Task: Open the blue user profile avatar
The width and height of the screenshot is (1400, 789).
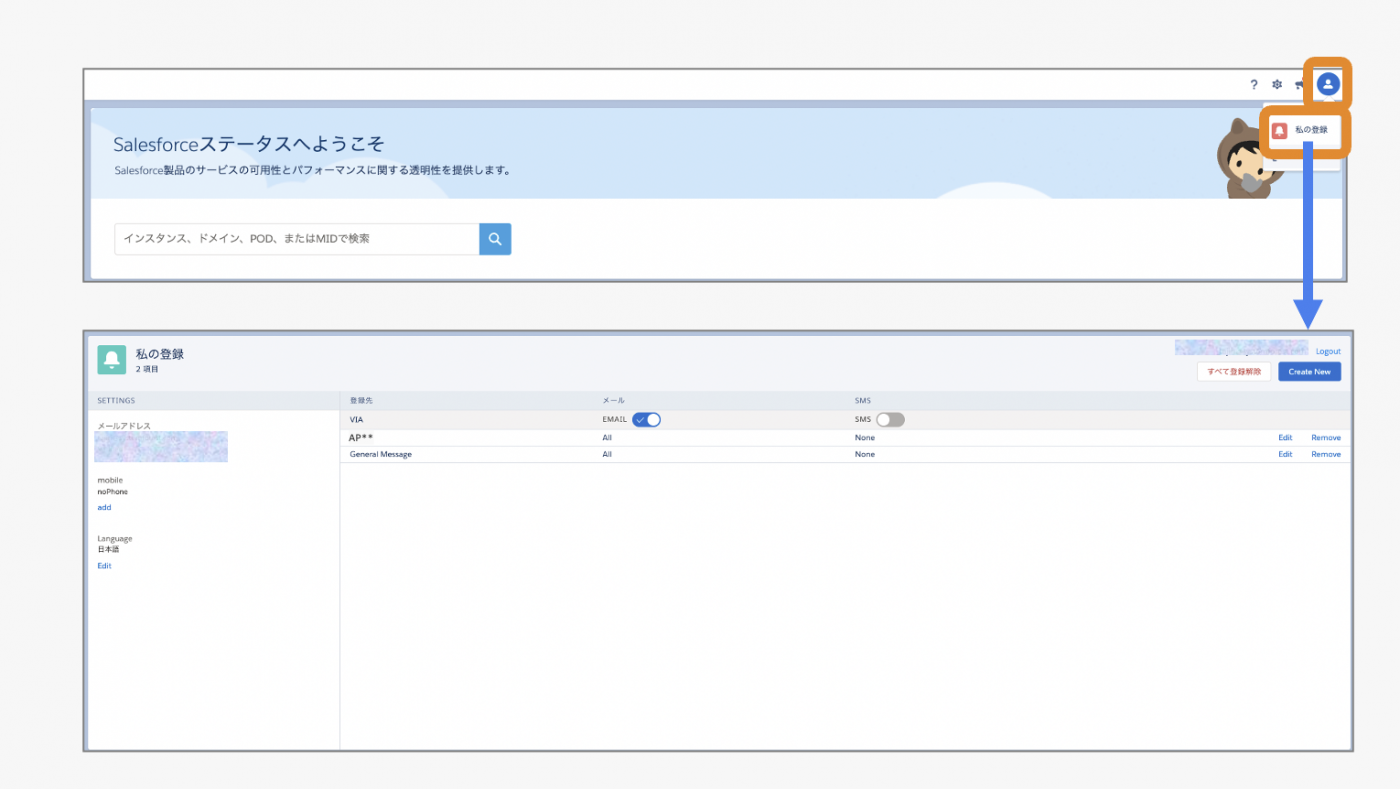Action: [x=1328, y=84]
